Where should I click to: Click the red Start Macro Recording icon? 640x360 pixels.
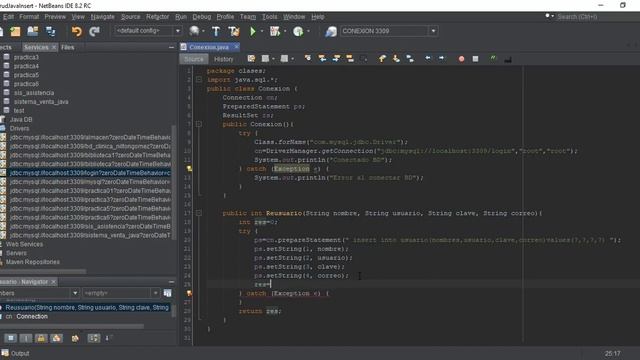(461, 59)
